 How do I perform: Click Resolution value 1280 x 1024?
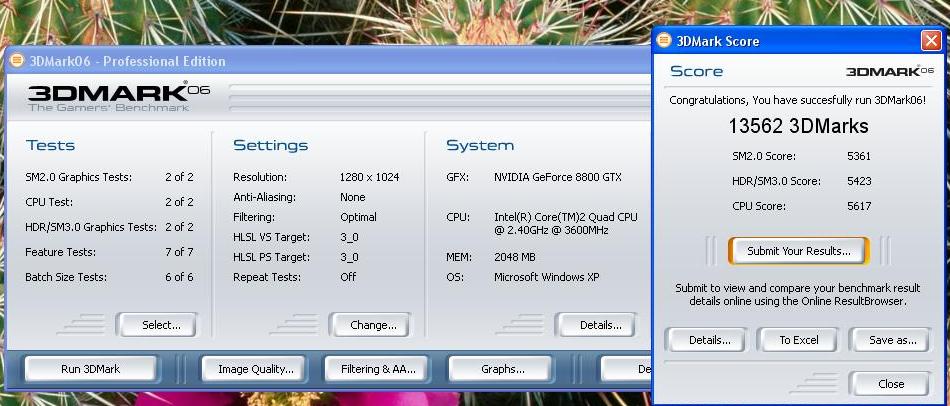370,178
